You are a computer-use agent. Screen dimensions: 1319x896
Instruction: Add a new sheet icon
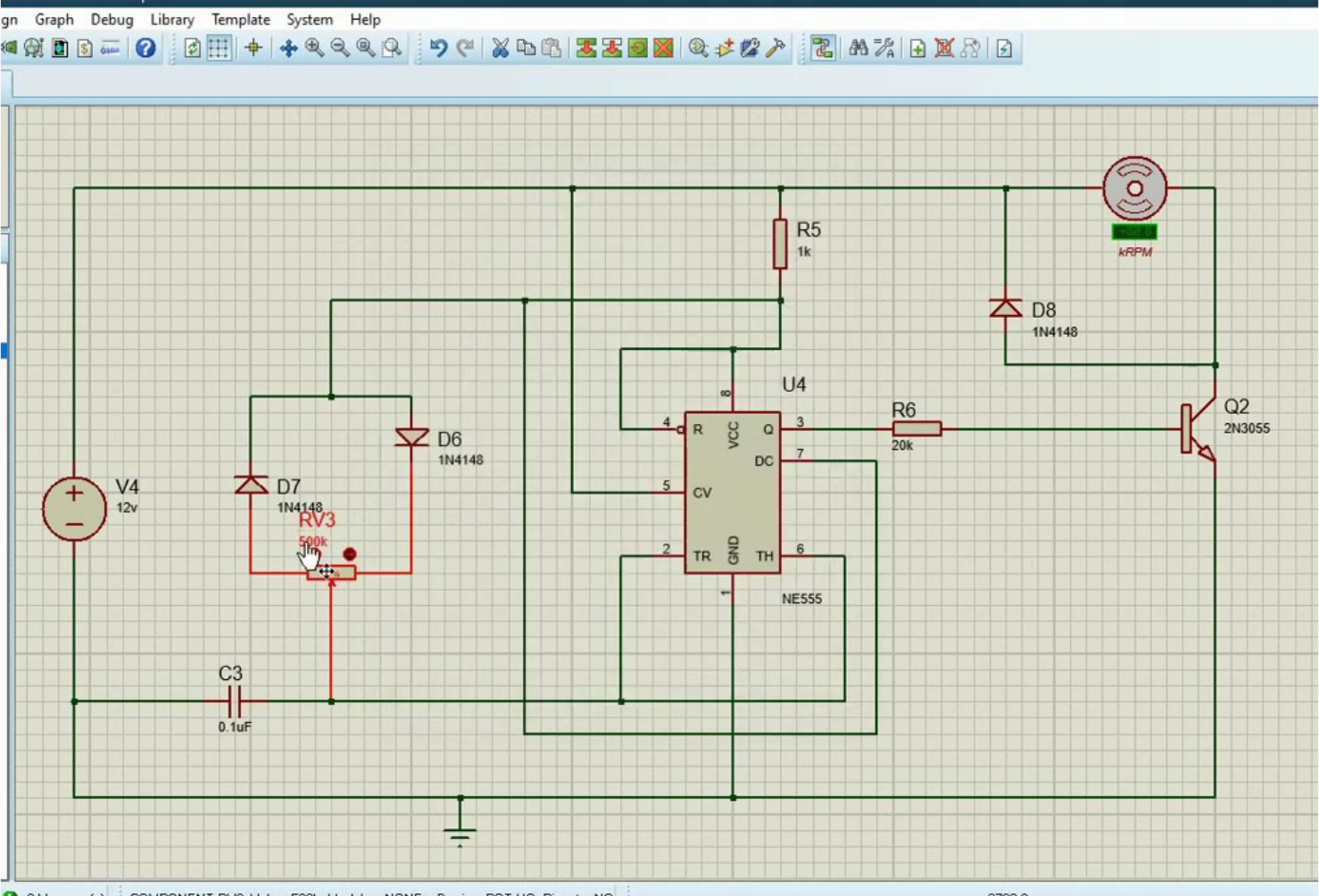coord(917,48)
